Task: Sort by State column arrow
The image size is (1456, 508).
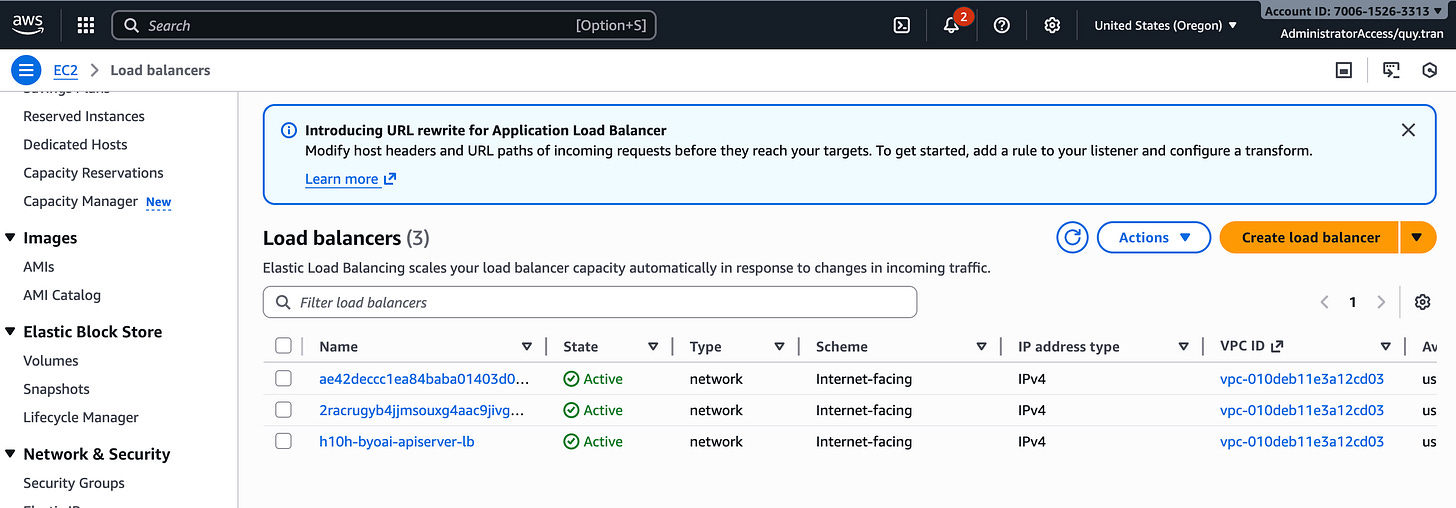Action: (653, 347)
